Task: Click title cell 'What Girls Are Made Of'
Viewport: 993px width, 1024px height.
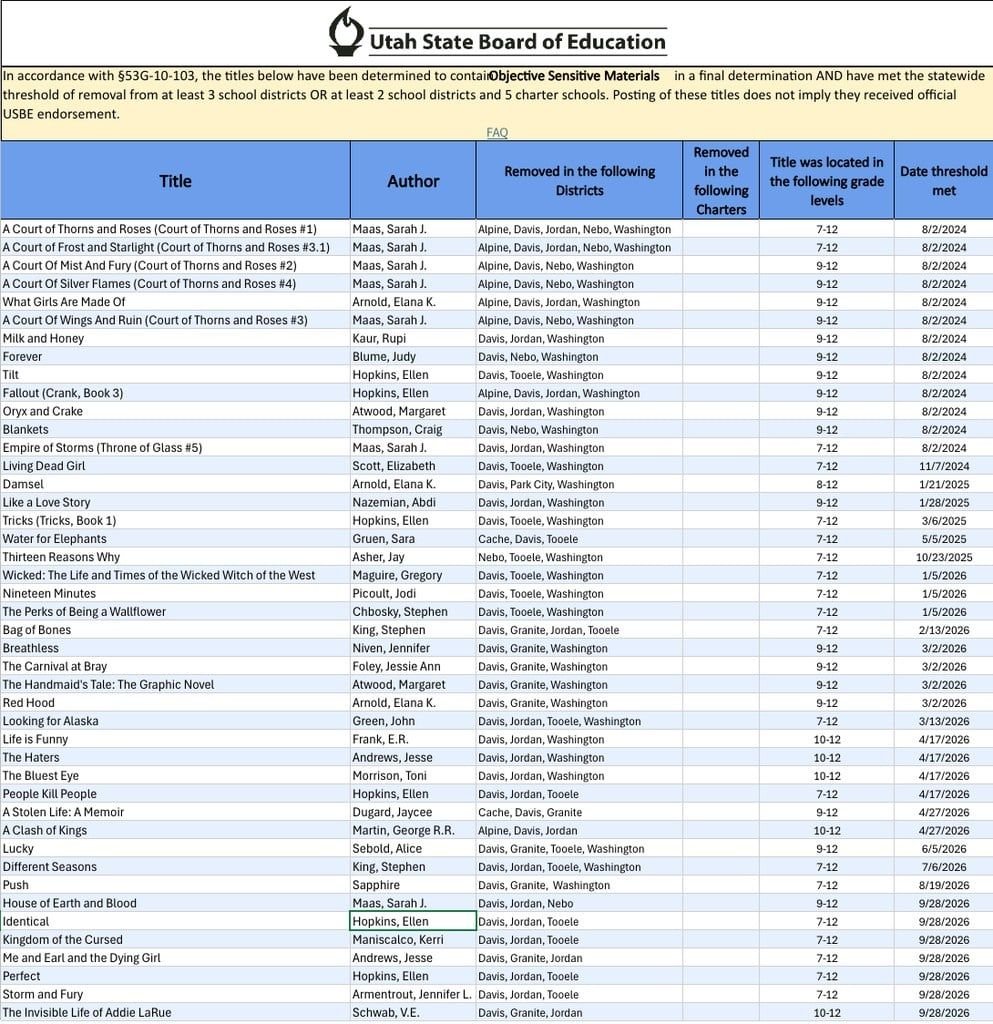Action: (x=175, y=302)
